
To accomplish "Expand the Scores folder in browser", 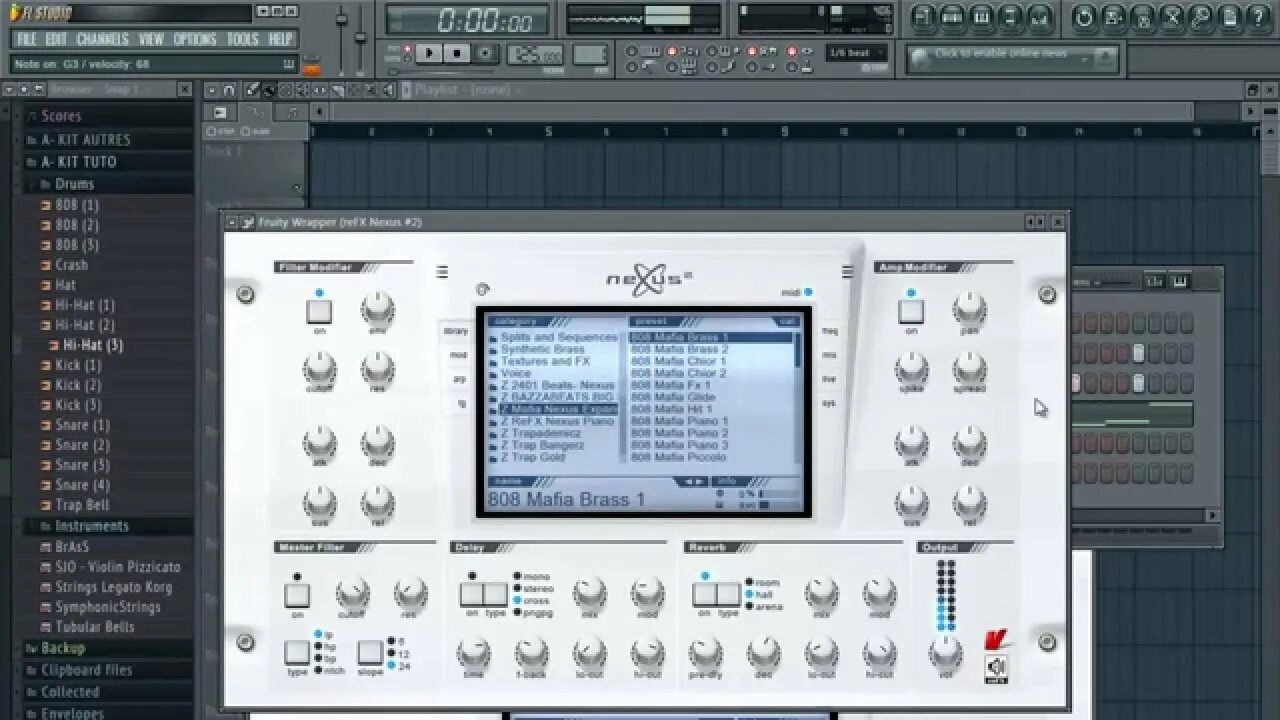I will pyautogui.click(x=60, y=116).
